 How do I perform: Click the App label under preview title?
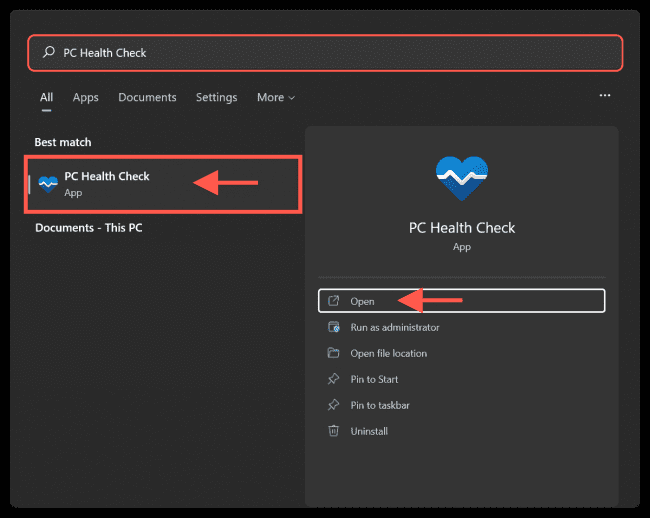(462, 247)
